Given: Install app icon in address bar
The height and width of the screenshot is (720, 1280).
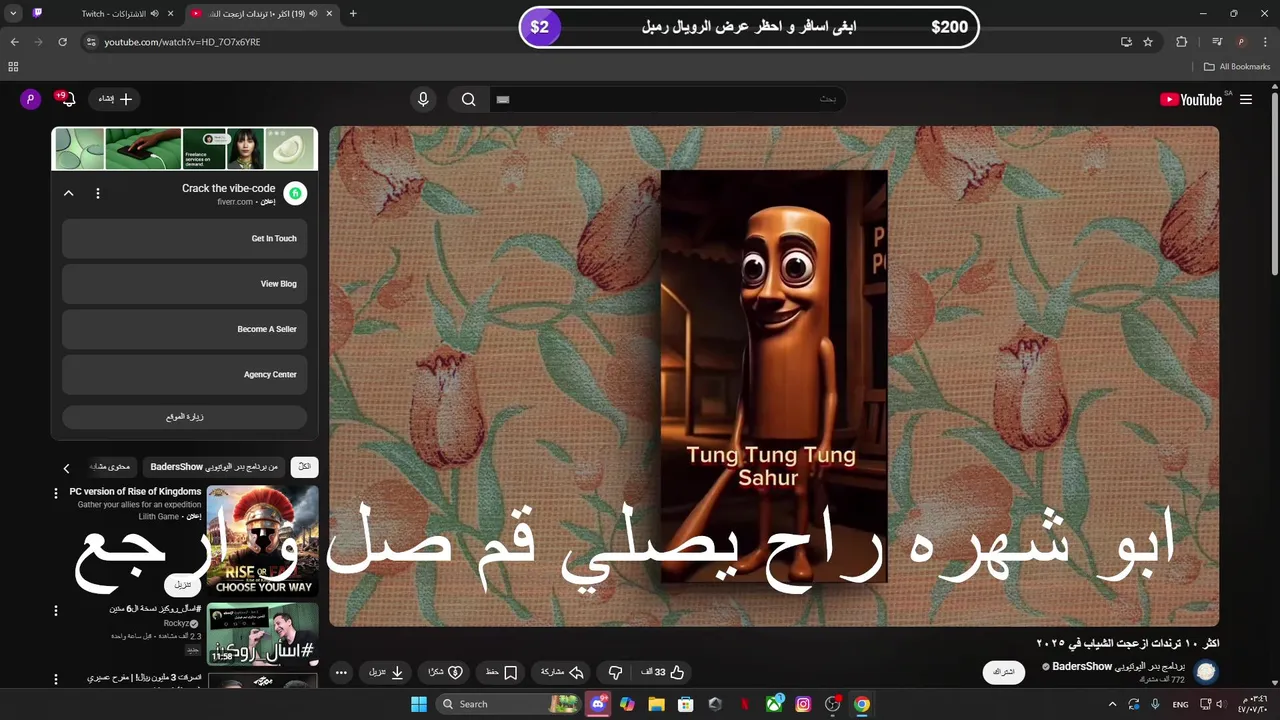Looking at the screenshot, I should tap(1126, 42).
